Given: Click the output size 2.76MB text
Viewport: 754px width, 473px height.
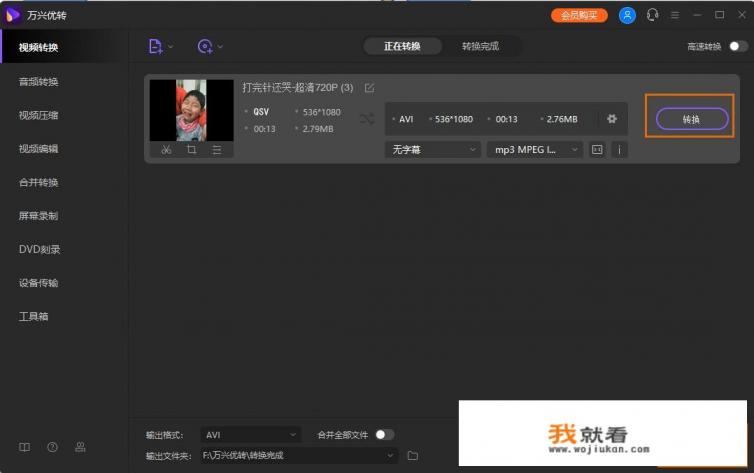Looking at the screenshot, I should point(562,119).
